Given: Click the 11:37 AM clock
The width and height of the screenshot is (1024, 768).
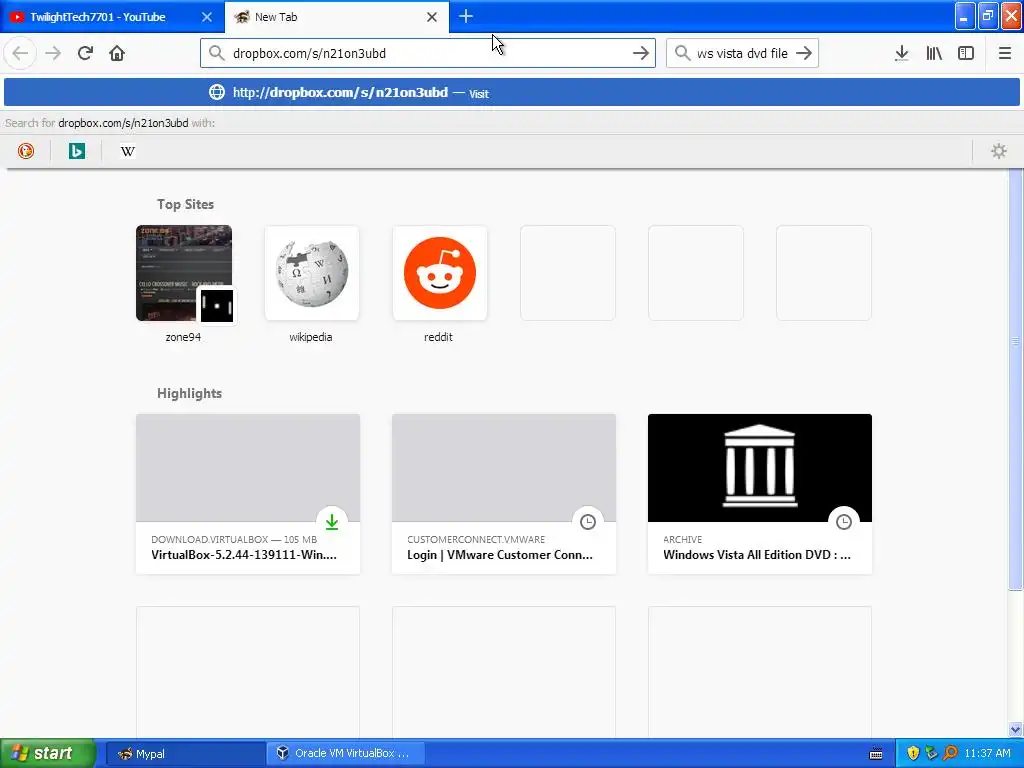Looking at the screenshot, I should [x=987, y=754].
